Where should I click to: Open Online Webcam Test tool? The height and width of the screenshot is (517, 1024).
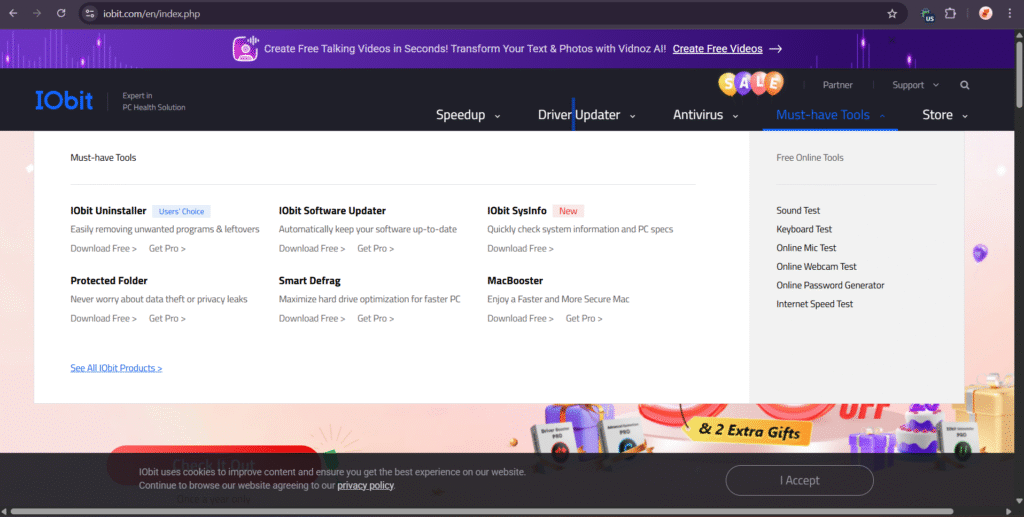click(x=816, y=266)
